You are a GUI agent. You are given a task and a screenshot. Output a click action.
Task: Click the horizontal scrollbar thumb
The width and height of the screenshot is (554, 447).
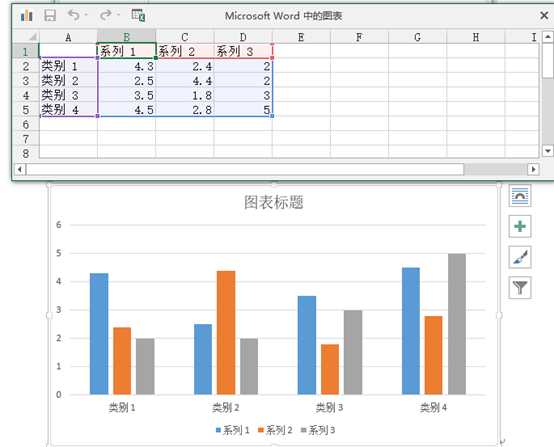click(244, 169)
